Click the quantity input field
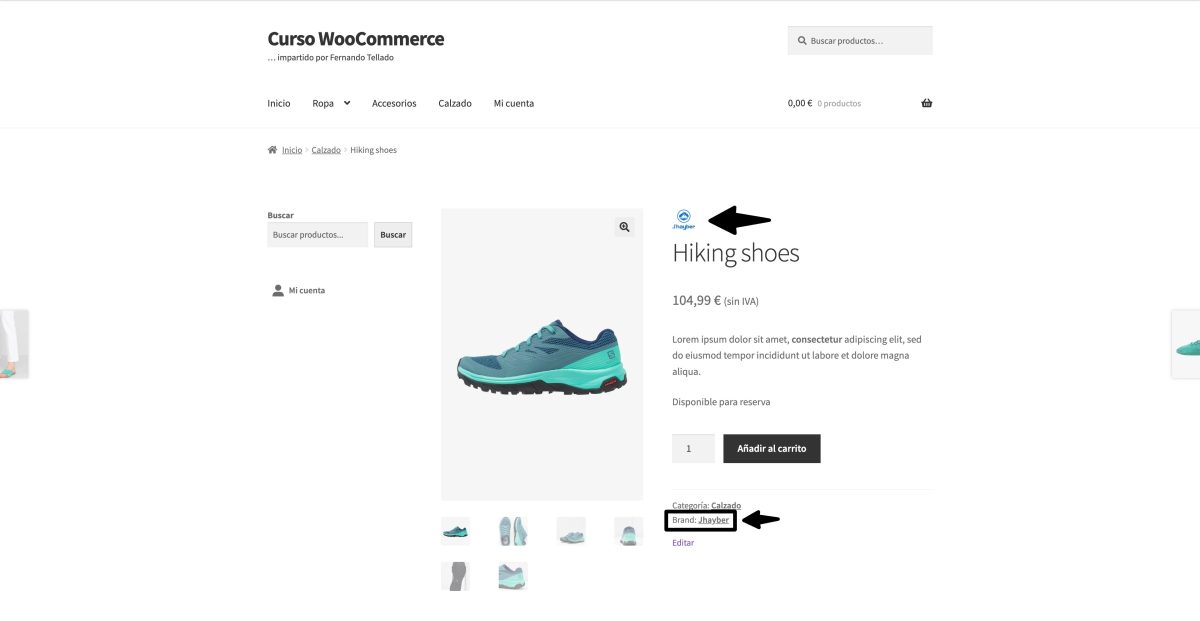The width and height of the screenshot is (1200, 621). point(693,448)
